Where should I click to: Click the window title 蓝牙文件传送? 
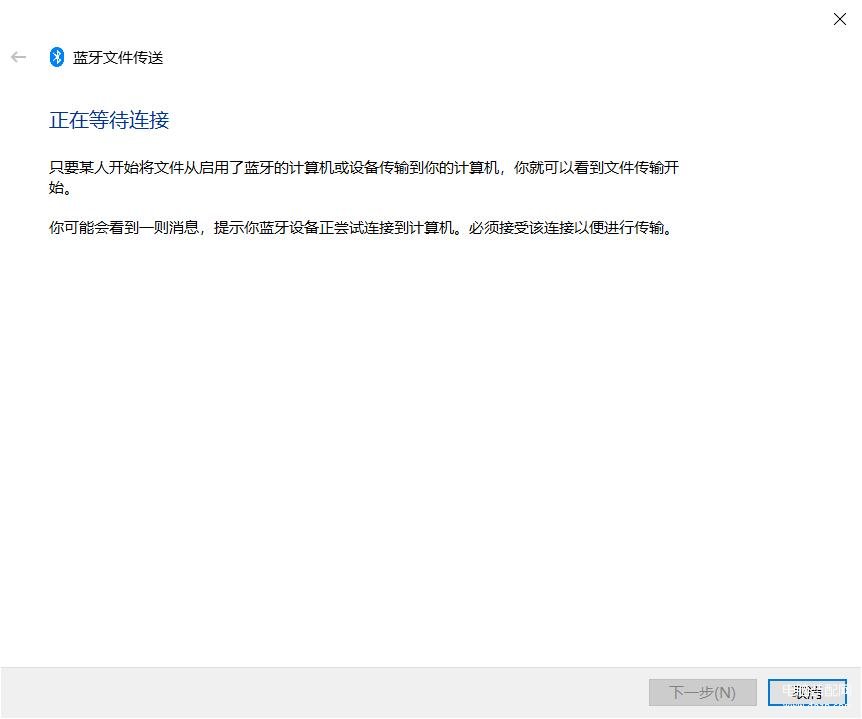click(x=118, y=58)
